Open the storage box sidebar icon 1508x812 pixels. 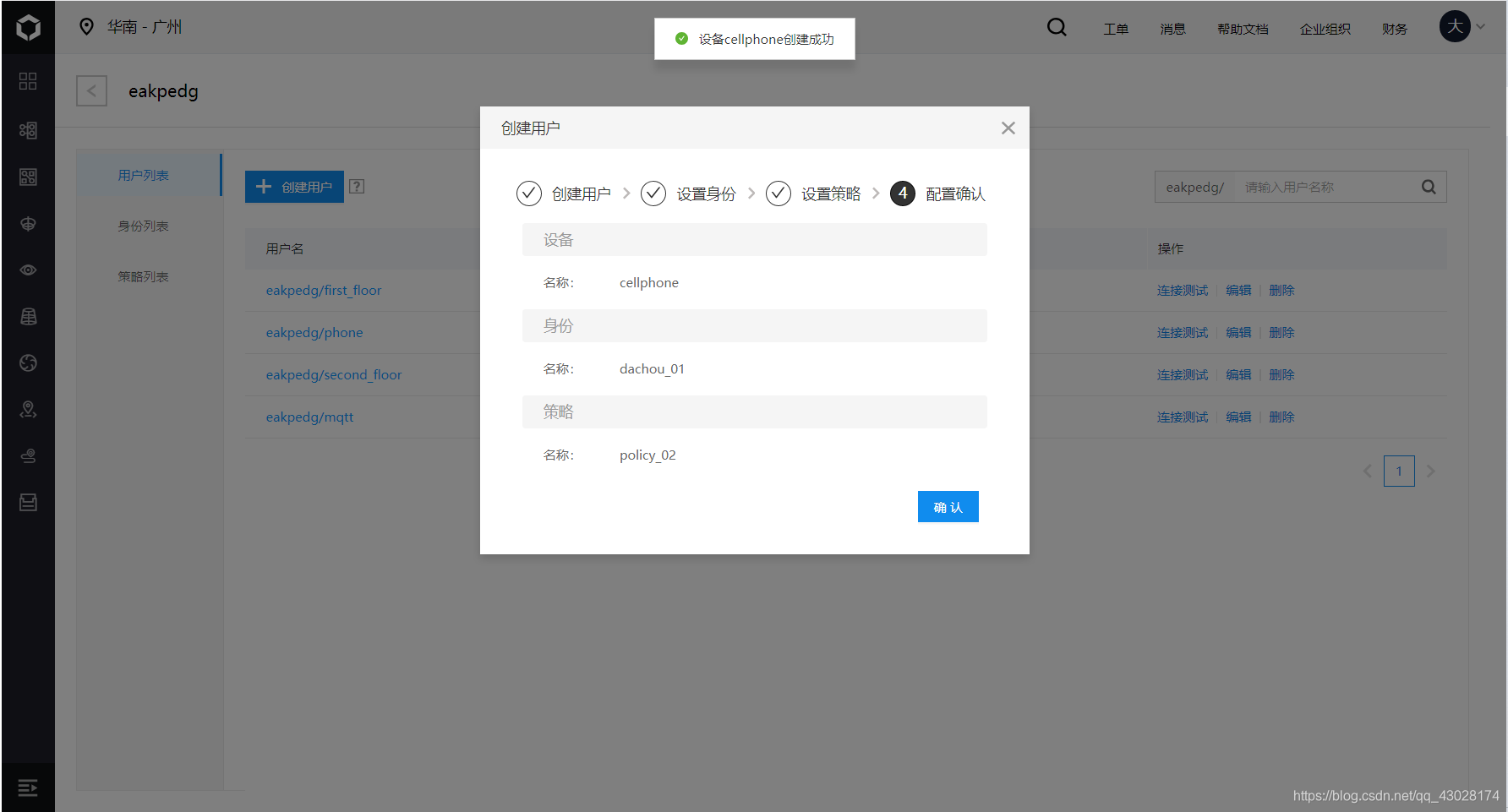tap(28, 502)
